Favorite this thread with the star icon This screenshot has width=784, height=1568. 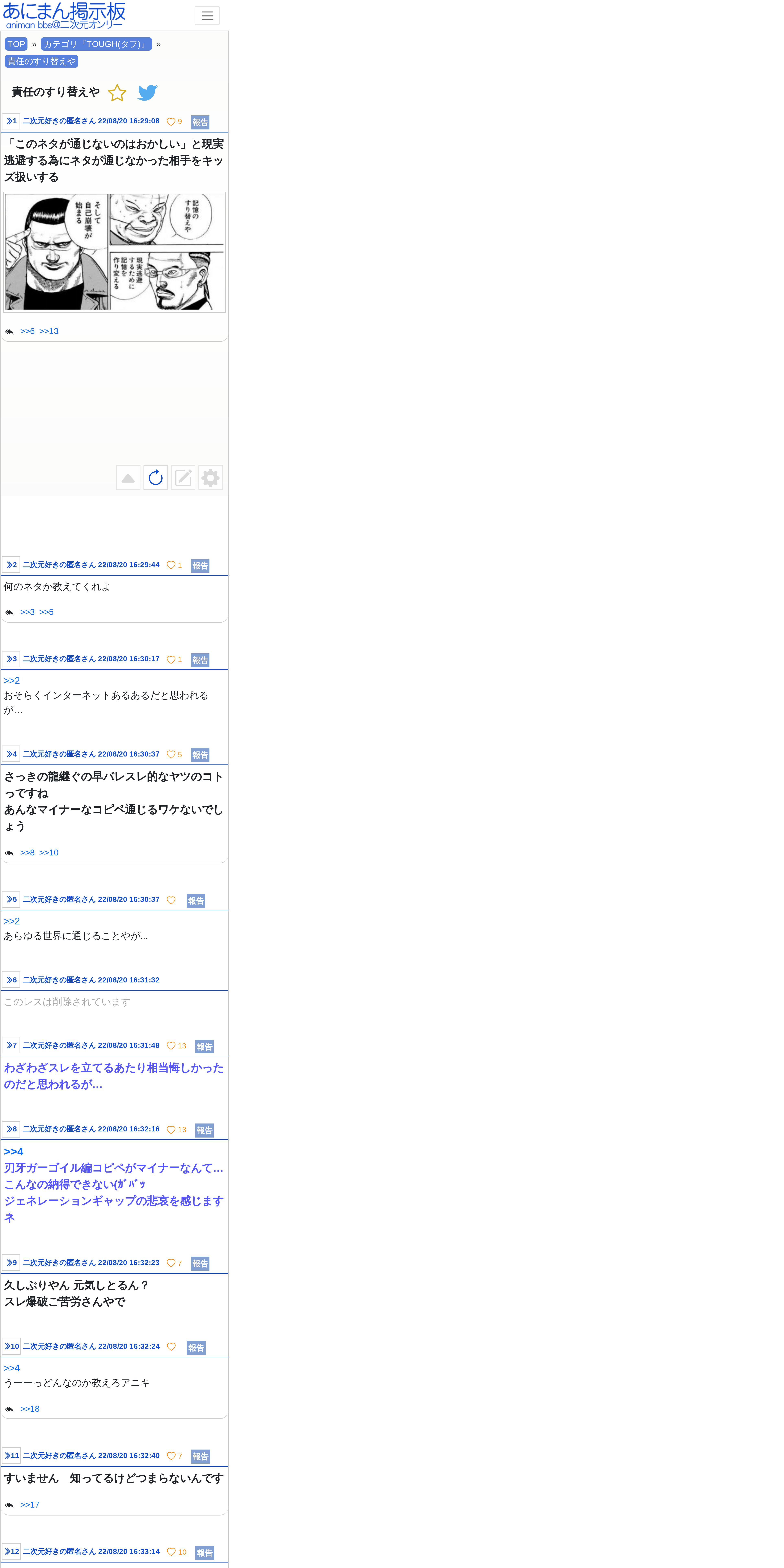(117, 93)
